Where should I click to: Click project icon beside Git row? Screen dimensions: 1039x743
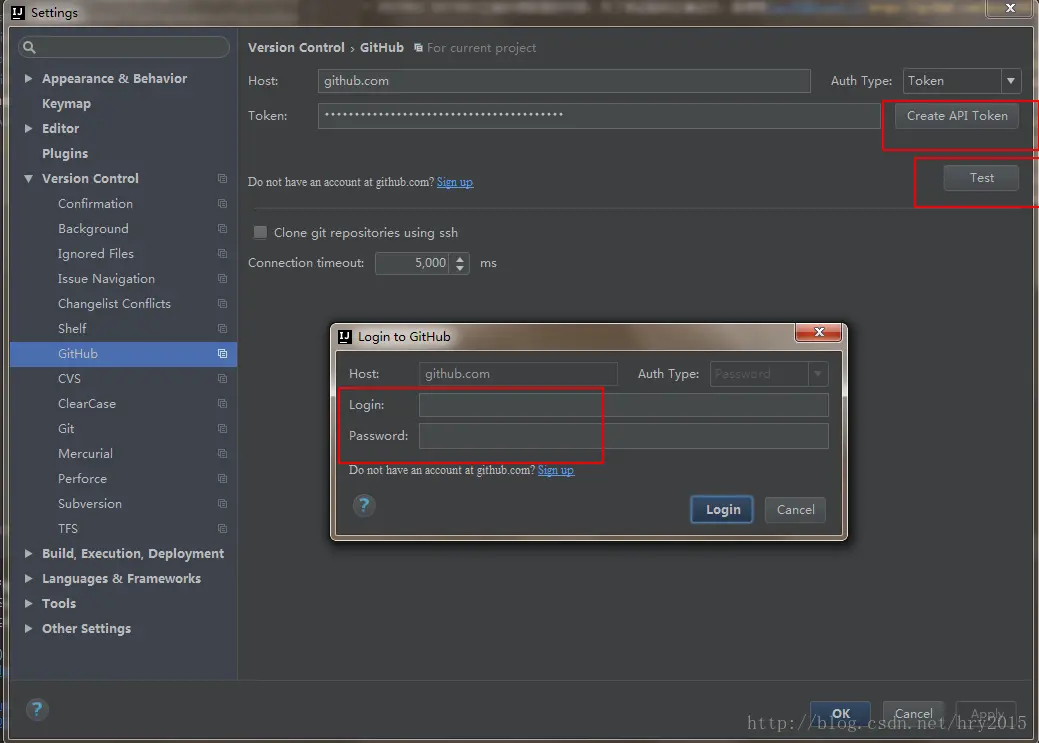pos(222,429)
